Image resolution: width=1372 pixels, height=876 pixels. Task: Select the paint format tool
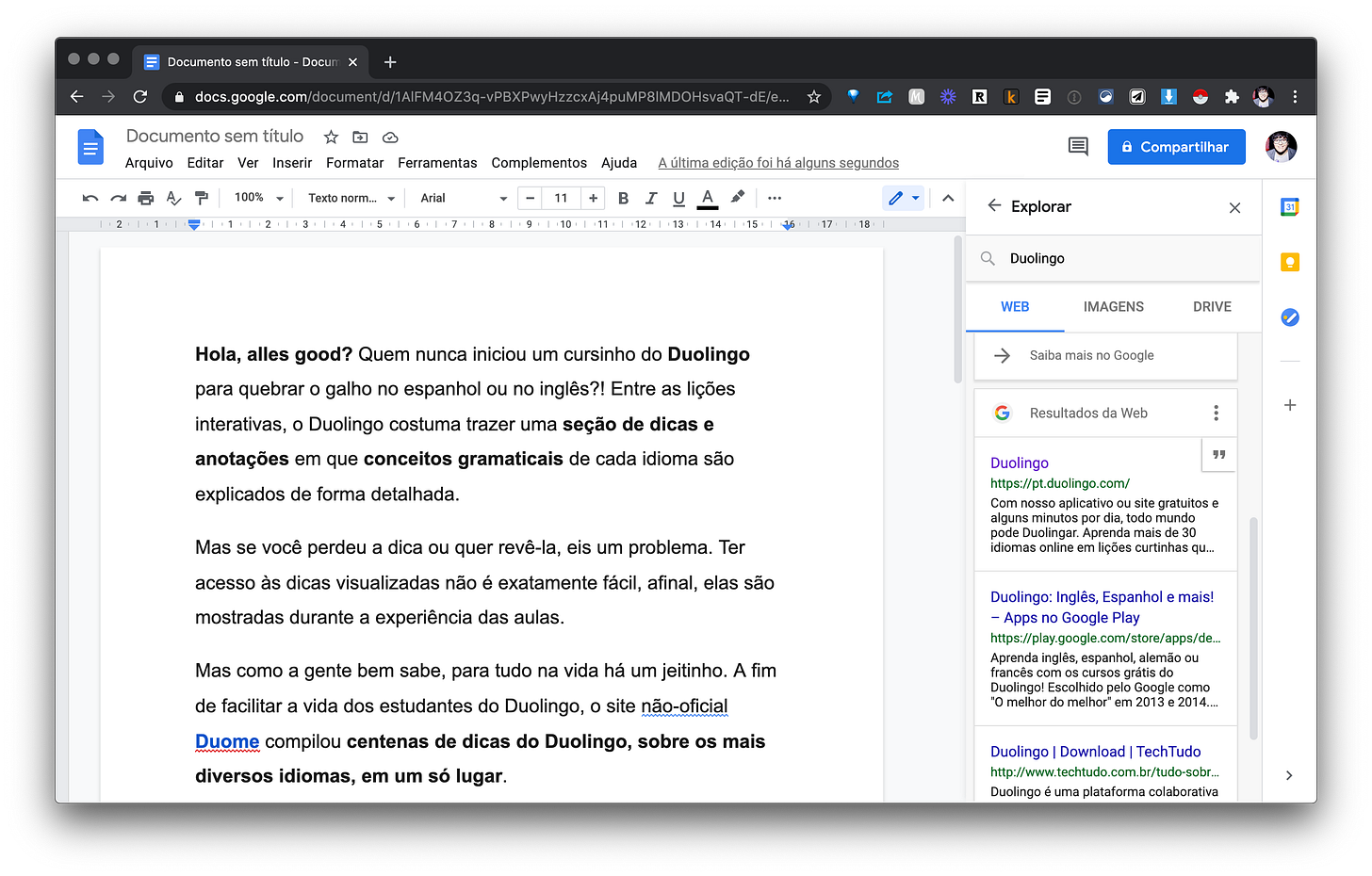(201, 198)
